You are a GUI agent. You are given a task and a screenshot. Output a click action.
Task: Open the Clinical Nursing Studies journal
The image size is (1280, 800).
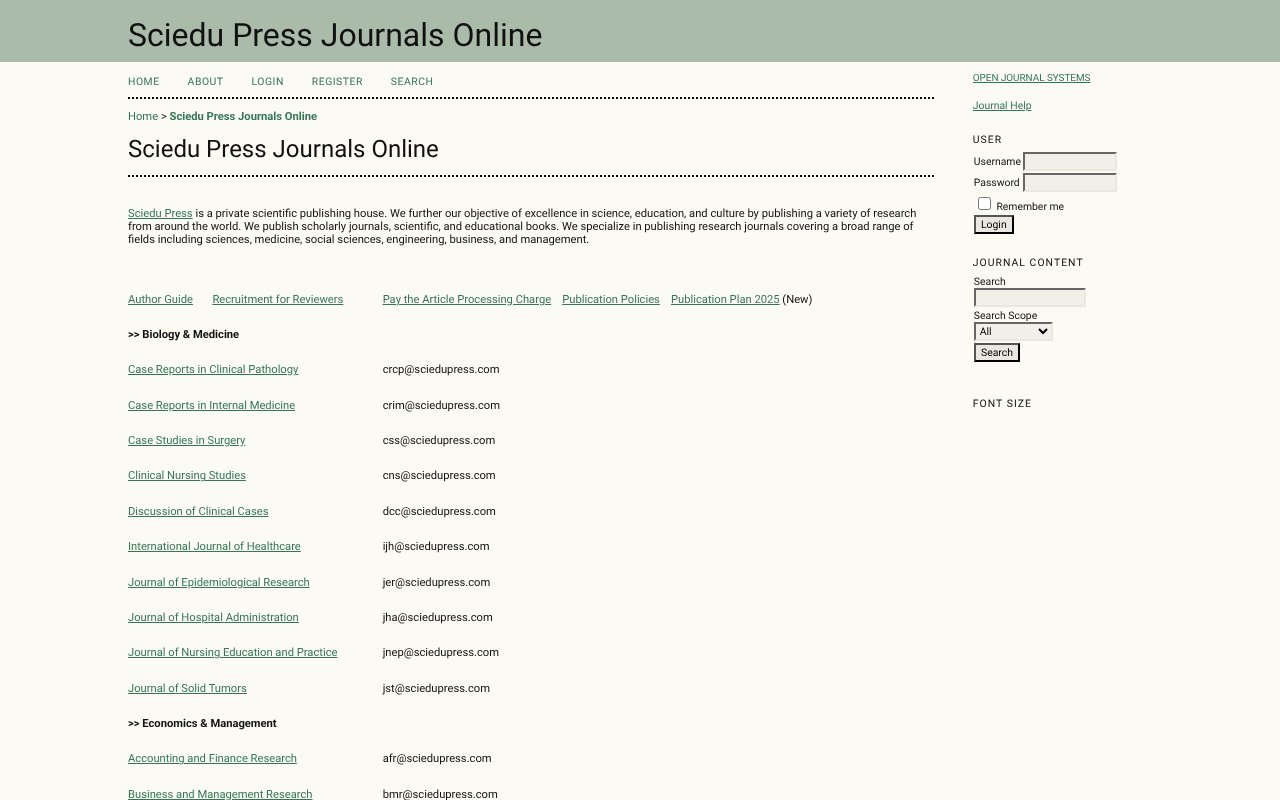tap(187, 475)
